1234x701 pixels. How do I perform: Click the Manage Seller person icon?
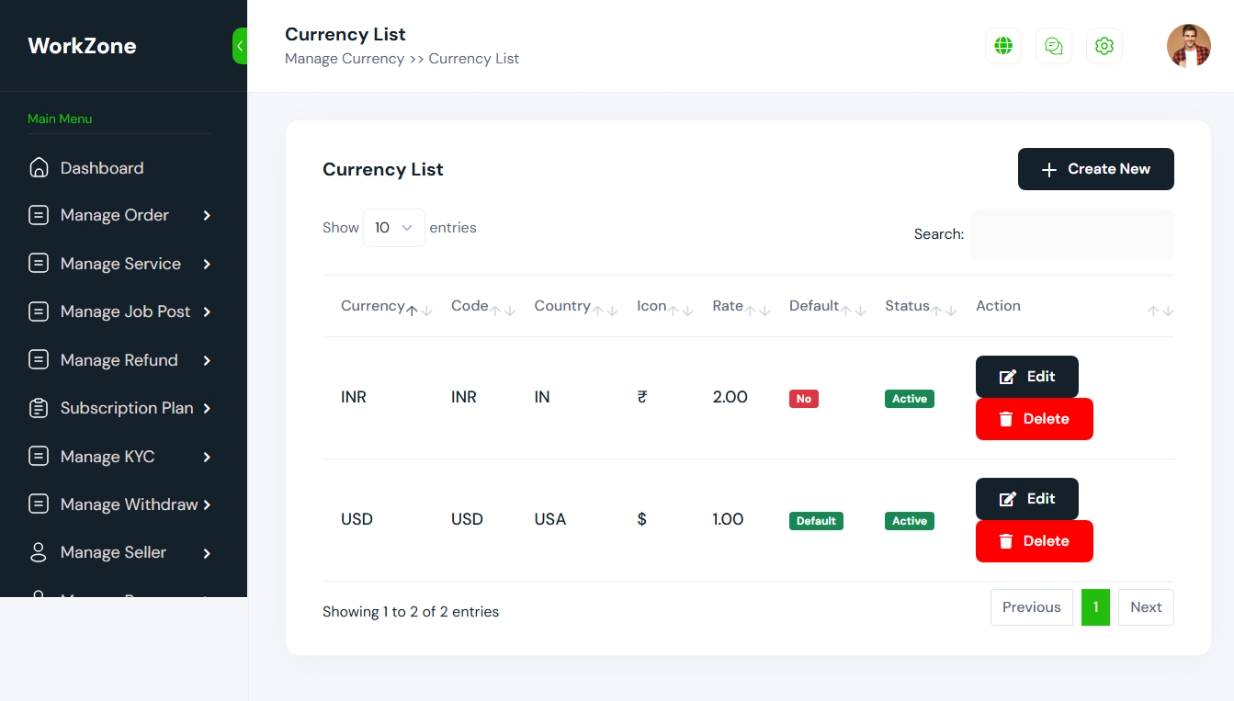39,553
